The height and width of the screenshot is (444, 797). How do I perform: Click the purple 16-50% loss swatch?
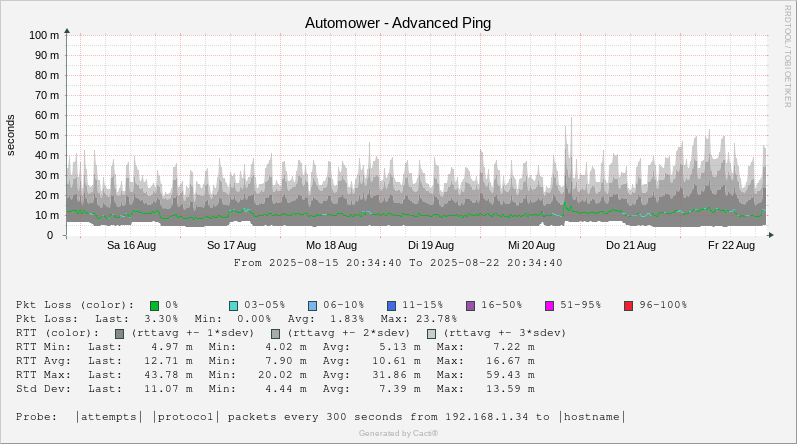(x=471, y=306)
